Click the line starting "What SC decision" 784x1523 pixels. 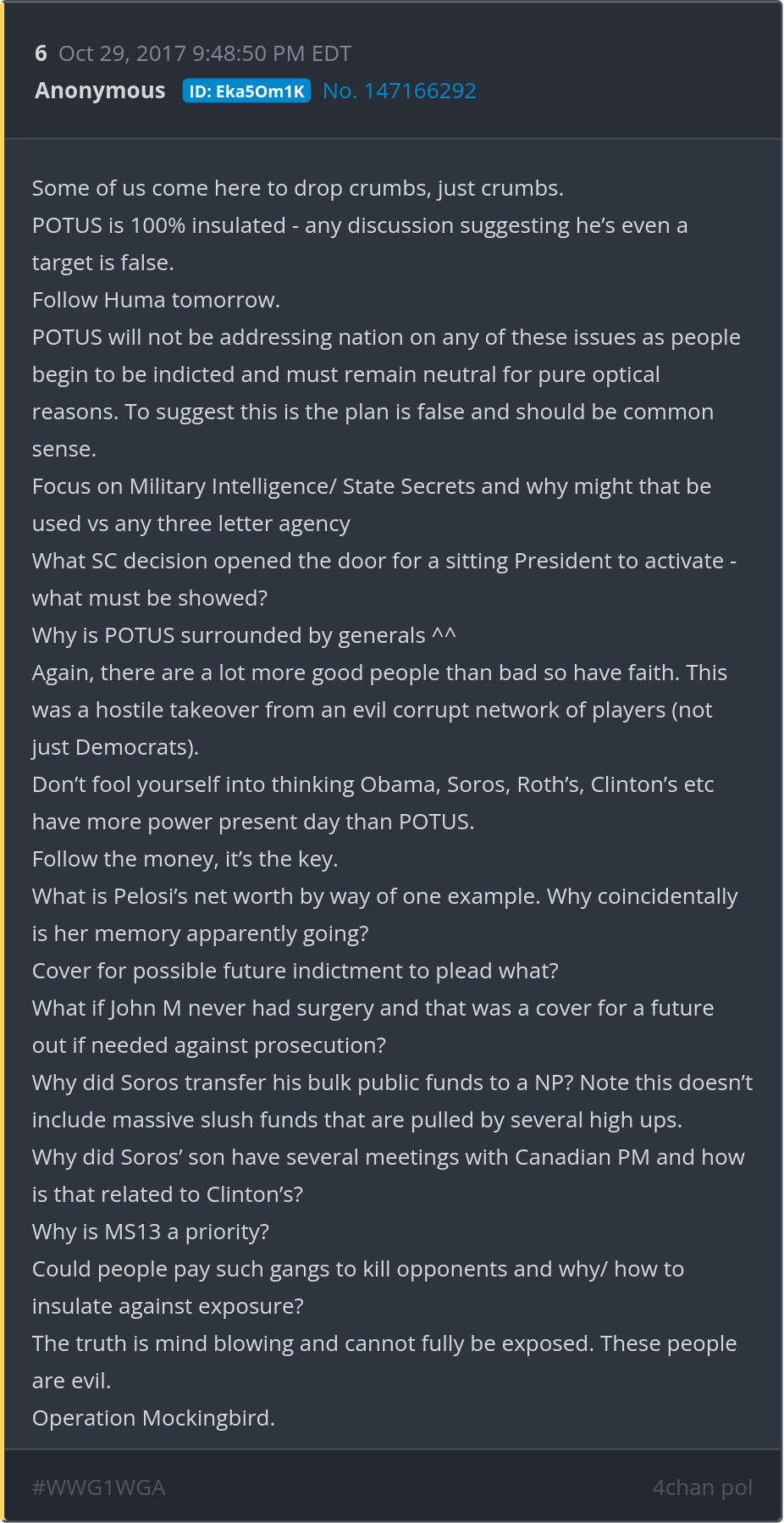[x=384, y=561]
